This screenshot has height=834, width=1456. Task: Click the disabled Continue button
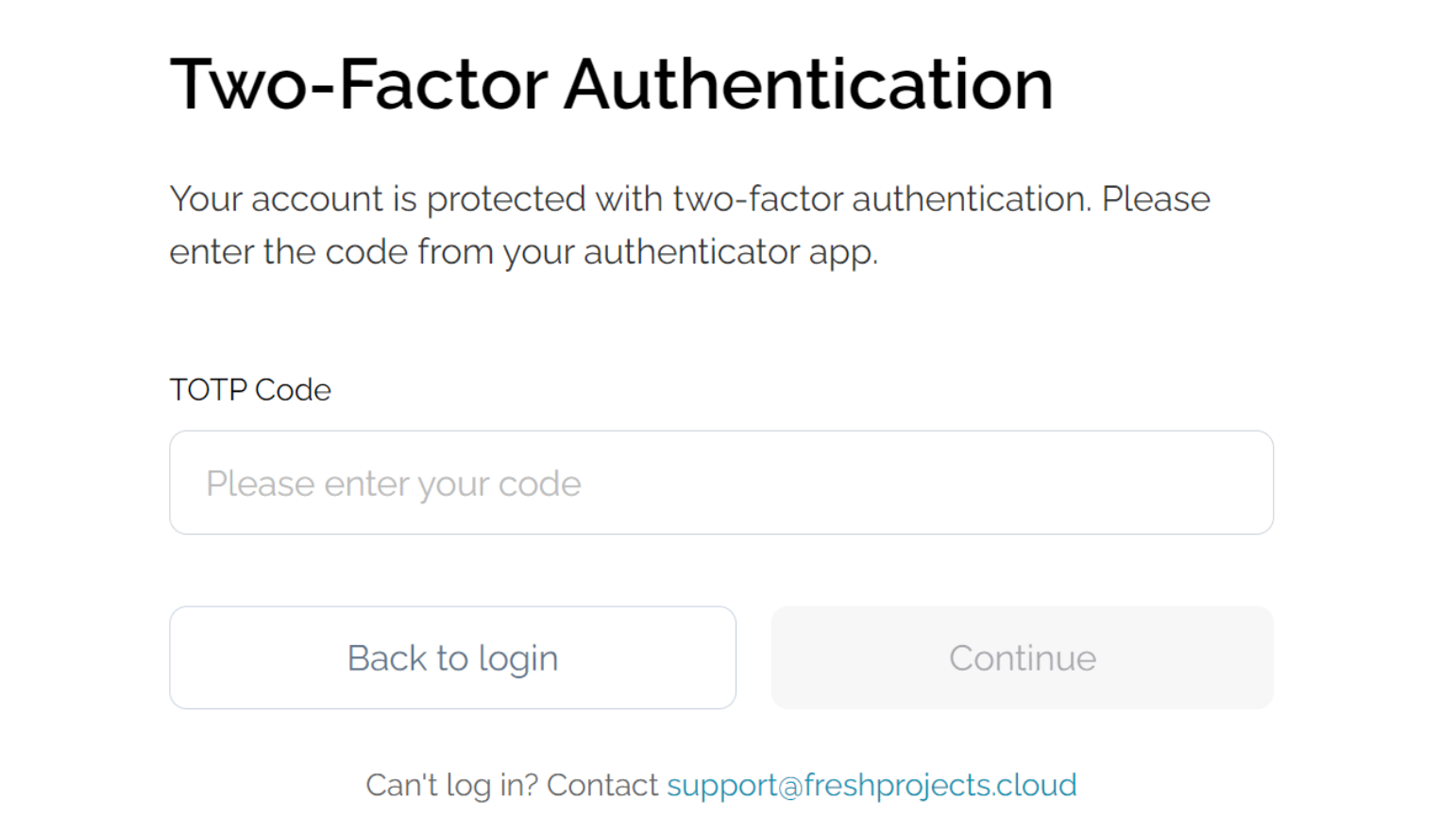click(1022, 657)
